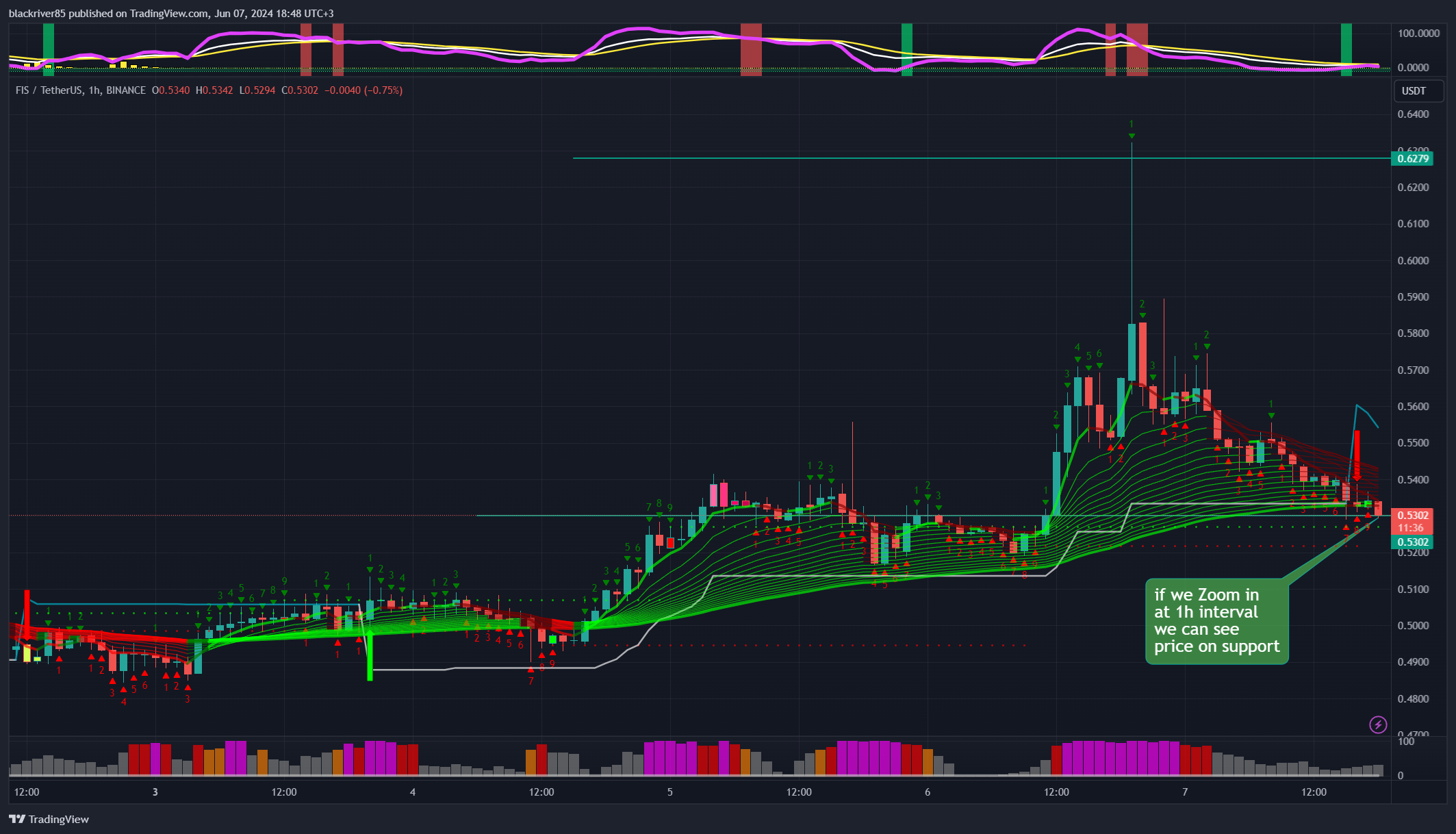Click the 0.5100 price axis label
The height and width of the screenshot is (834, 1456).
[x=1413, y=590]
